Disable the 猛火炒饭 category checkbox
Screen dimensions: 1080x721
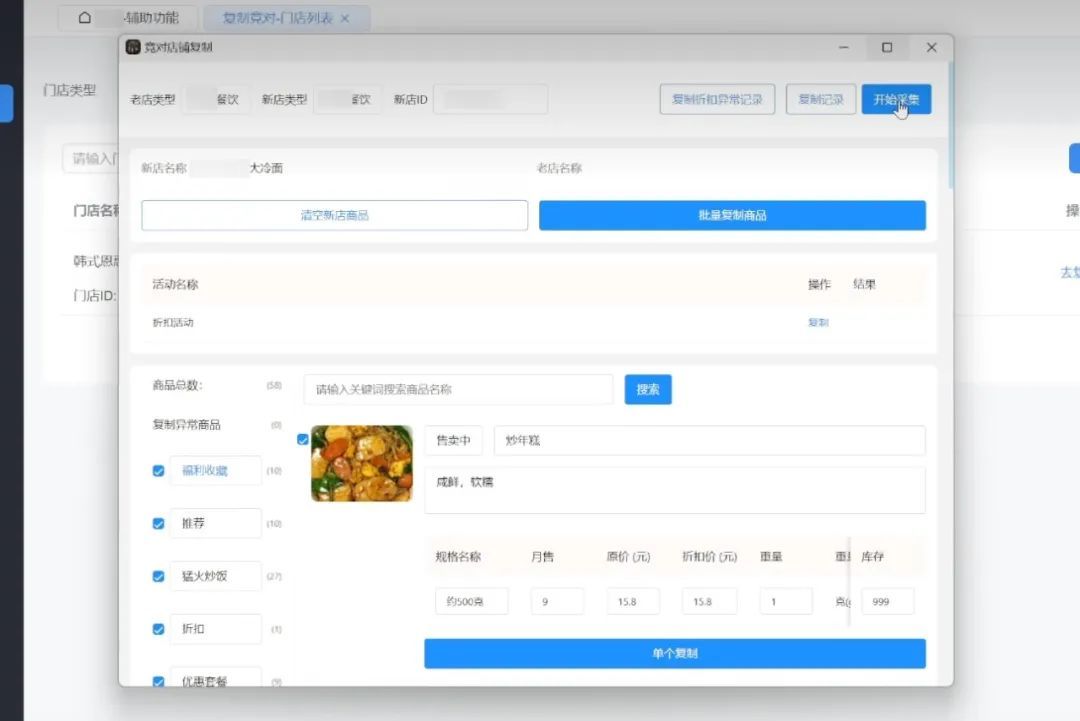tap(158, 576)
